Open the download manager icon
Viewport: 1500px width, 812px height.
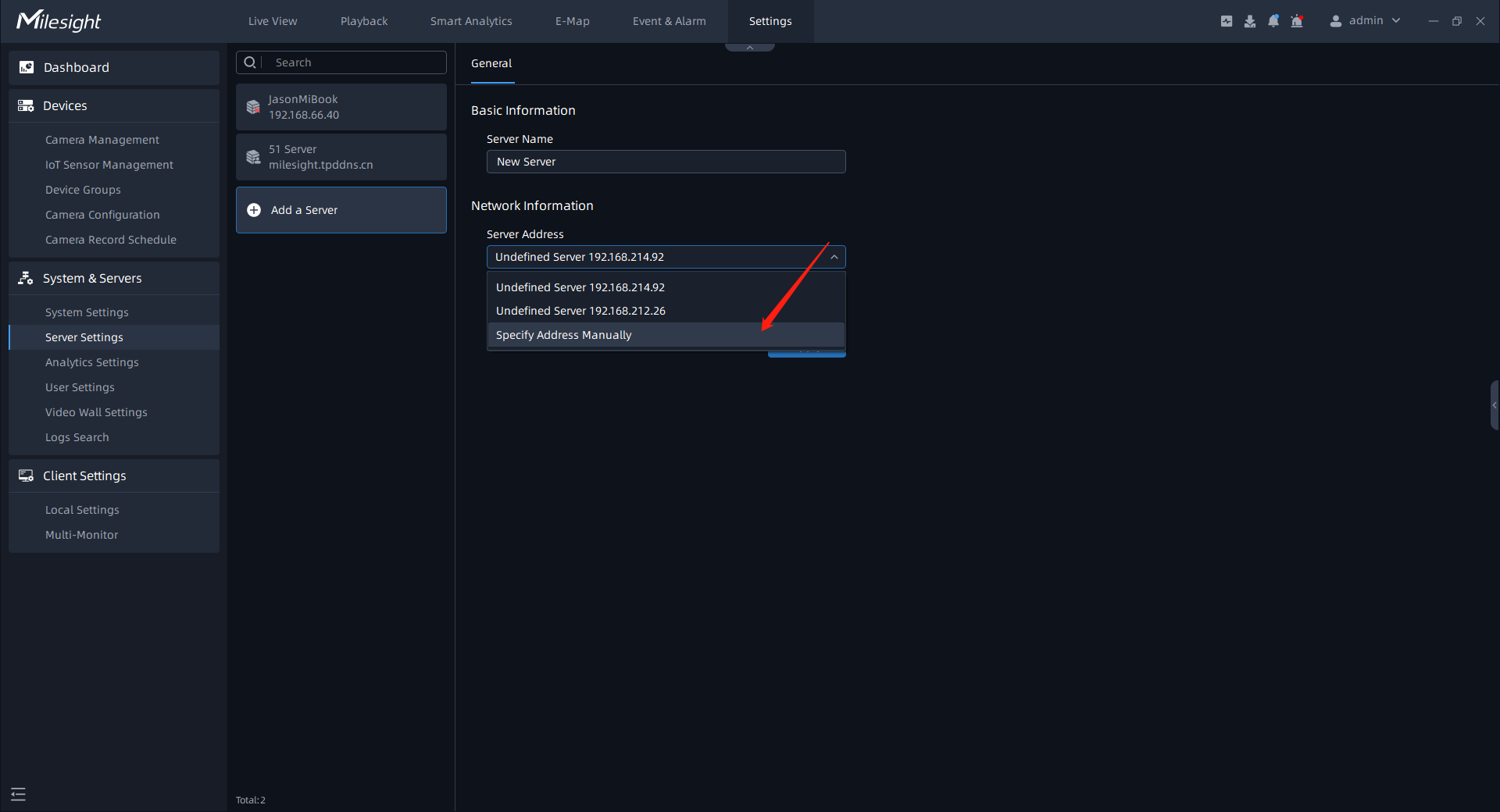point(1250,21)
